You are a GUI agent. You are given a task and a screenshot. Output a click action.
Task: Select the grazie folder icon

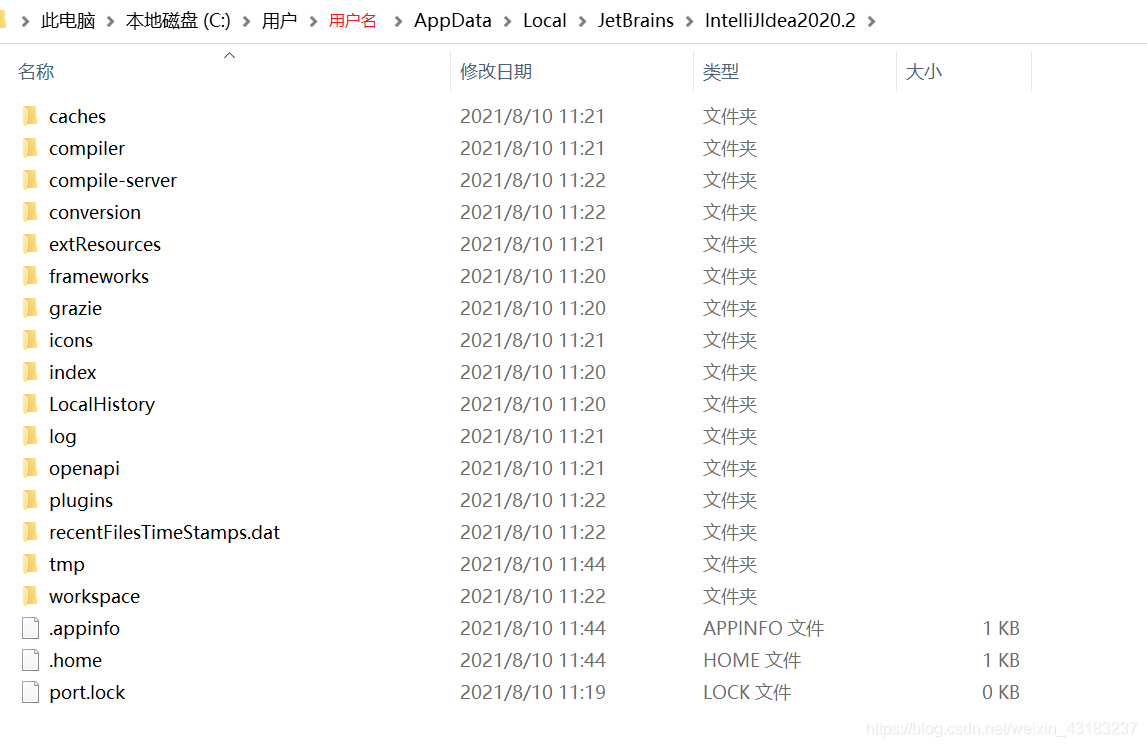click(30, 308)
